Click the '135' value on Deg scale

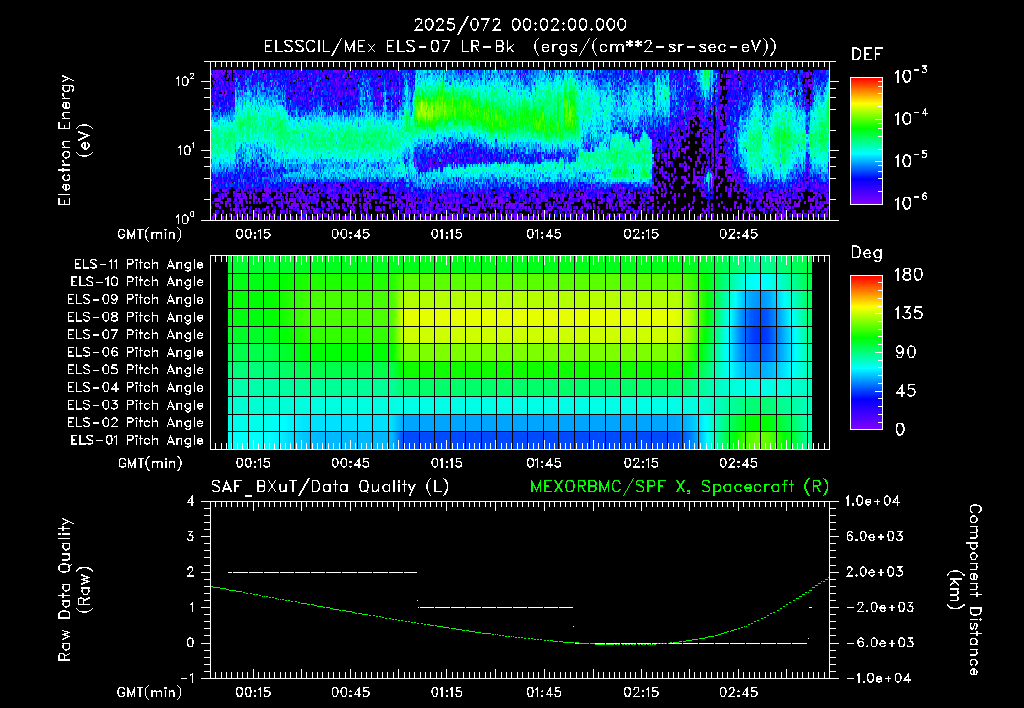[908, 313]
